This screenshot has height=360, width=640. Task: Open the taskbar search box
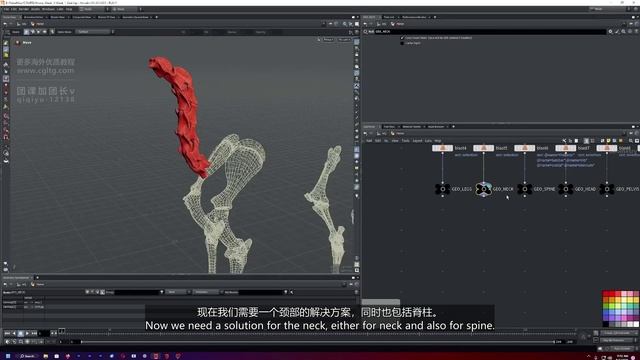(x=28, y=356)
